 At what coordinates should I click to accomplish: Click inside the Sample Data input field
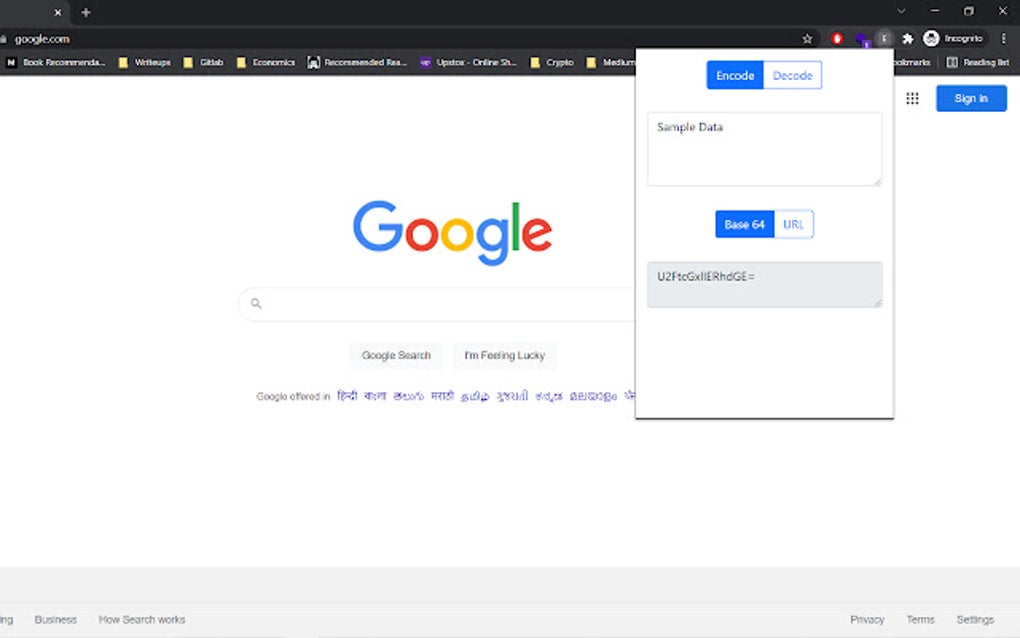coord(764,148)
